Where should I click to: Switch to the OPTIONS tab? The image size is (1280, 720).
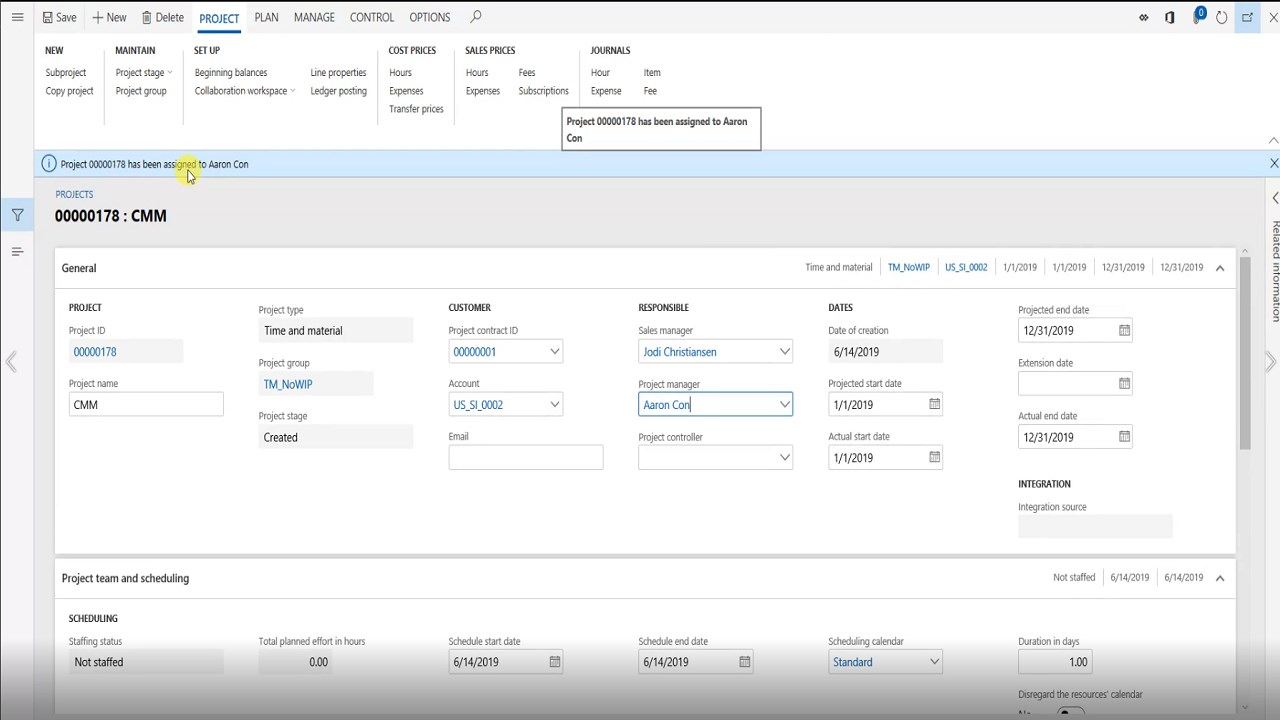(x=430, y=17)
